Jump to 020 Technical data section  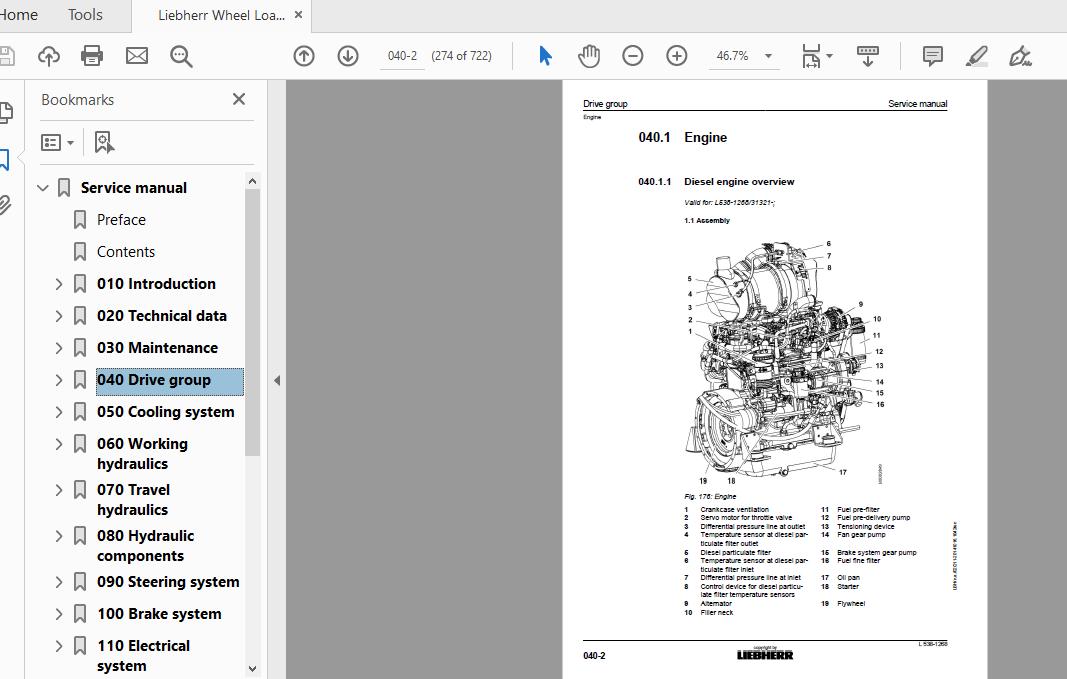click(x=162, y=316)
